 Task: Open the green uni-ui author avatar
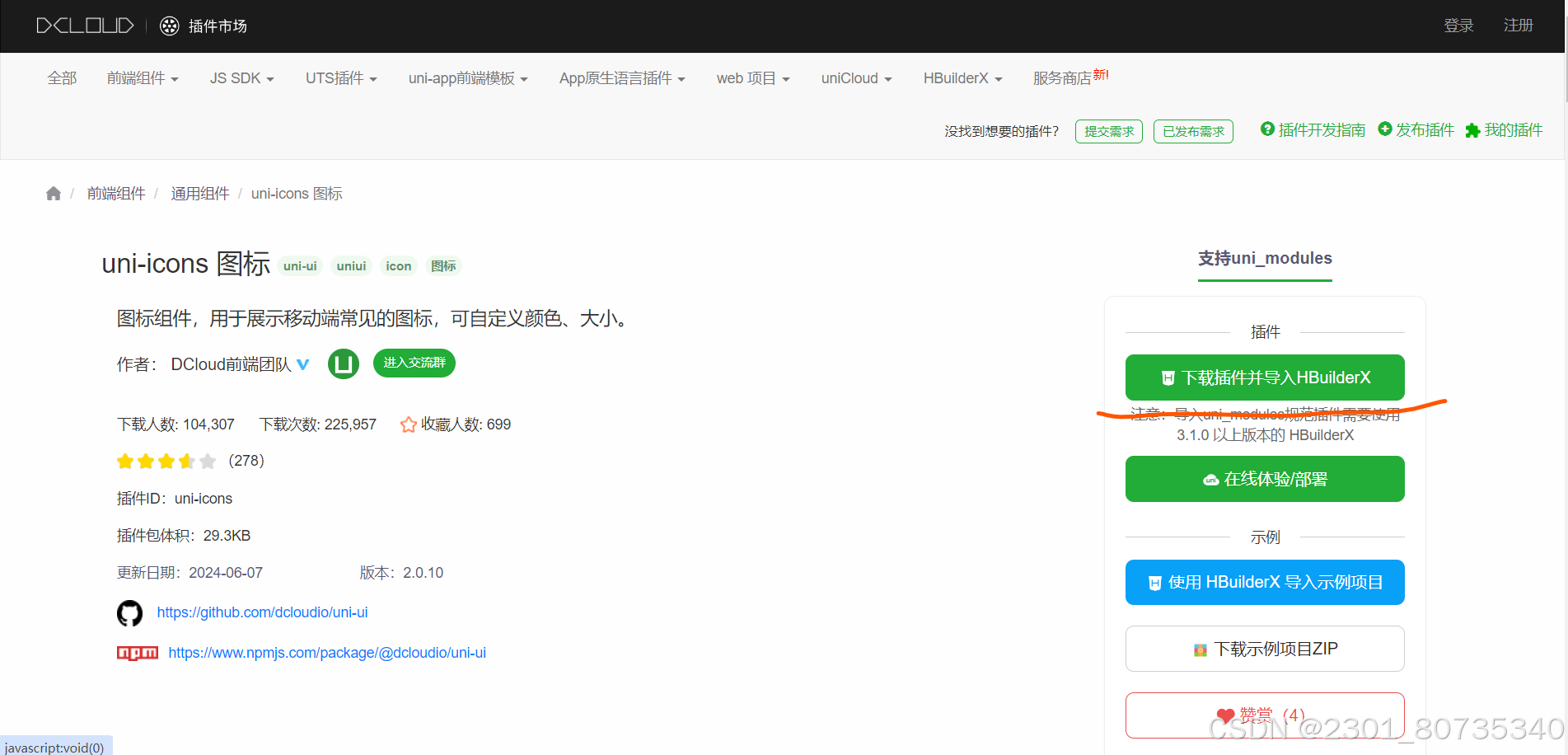(x=344, y=363)
